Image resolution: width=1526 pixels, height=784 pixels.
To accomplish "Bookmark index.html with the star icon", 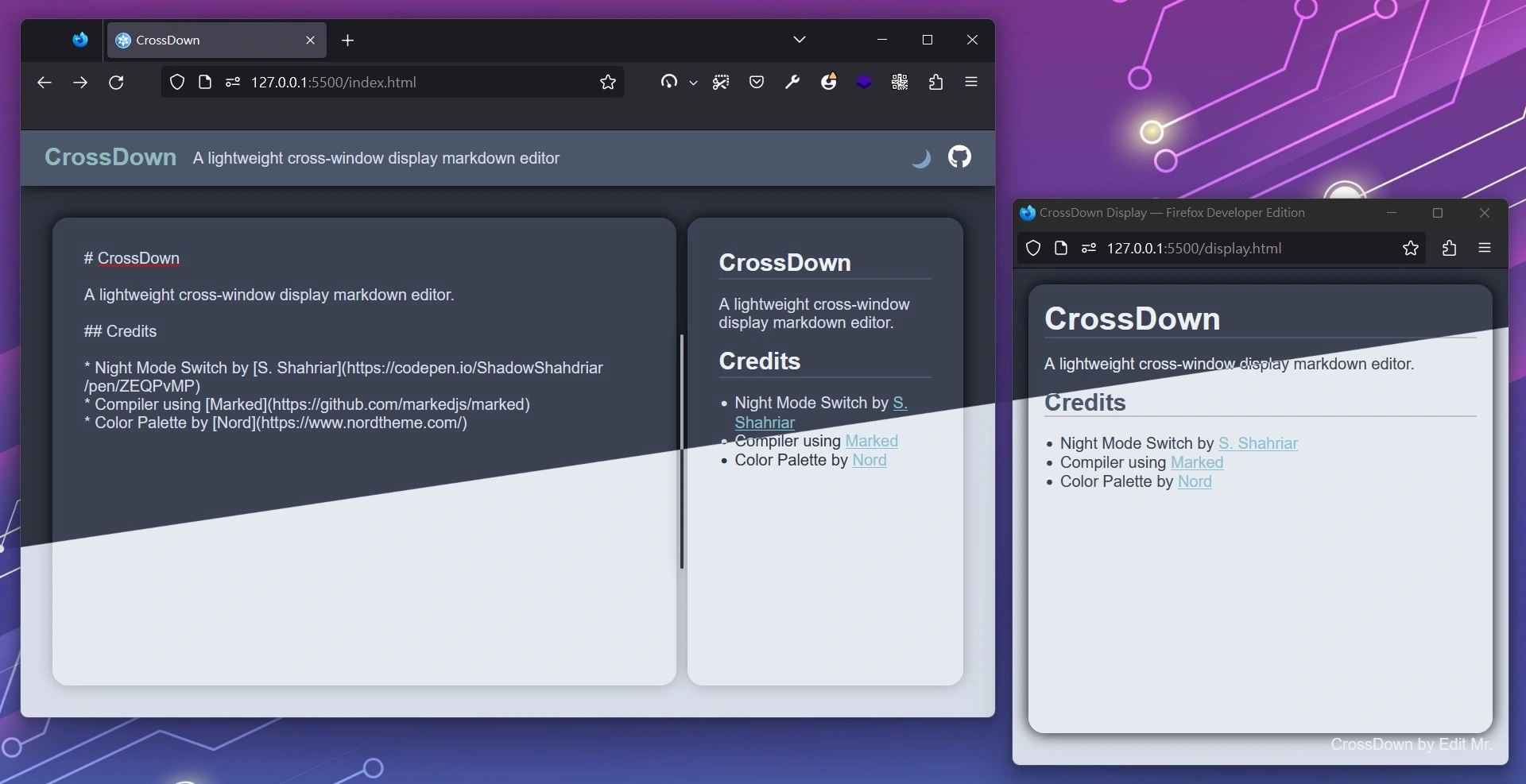I will tap(608, 83).
